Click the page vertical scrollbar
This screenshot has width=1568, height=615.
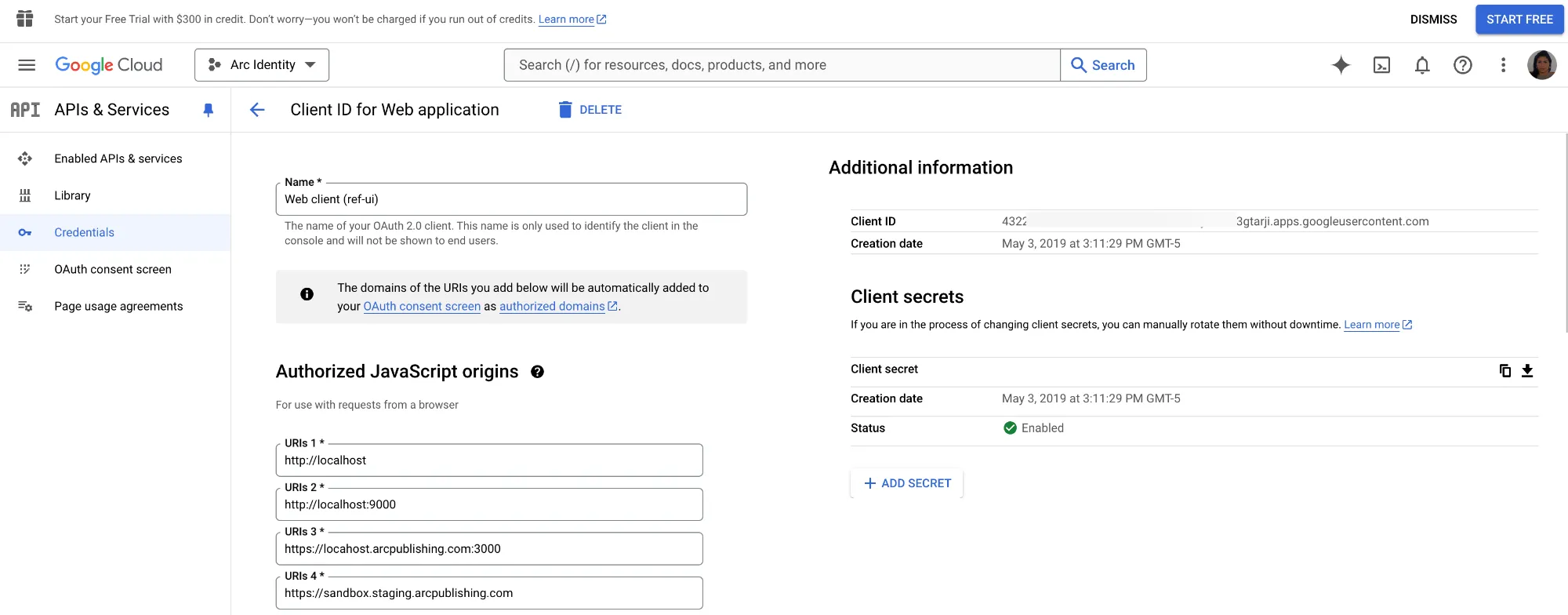pyautogui.click(x=1565, y=233)
